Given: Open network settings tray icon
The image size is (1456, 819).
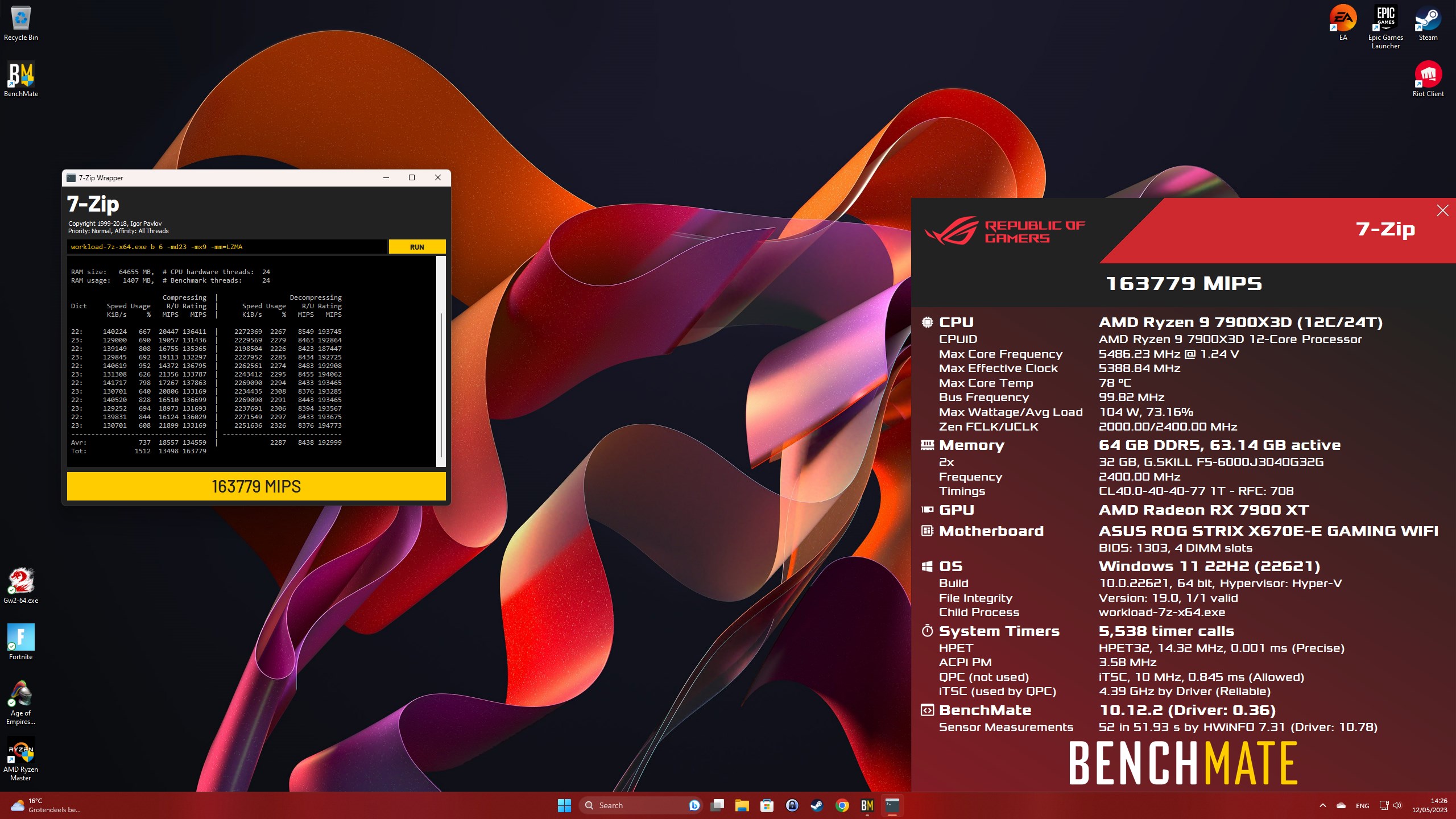Looking at the screenshot, I should click(x=1384, y=805).
